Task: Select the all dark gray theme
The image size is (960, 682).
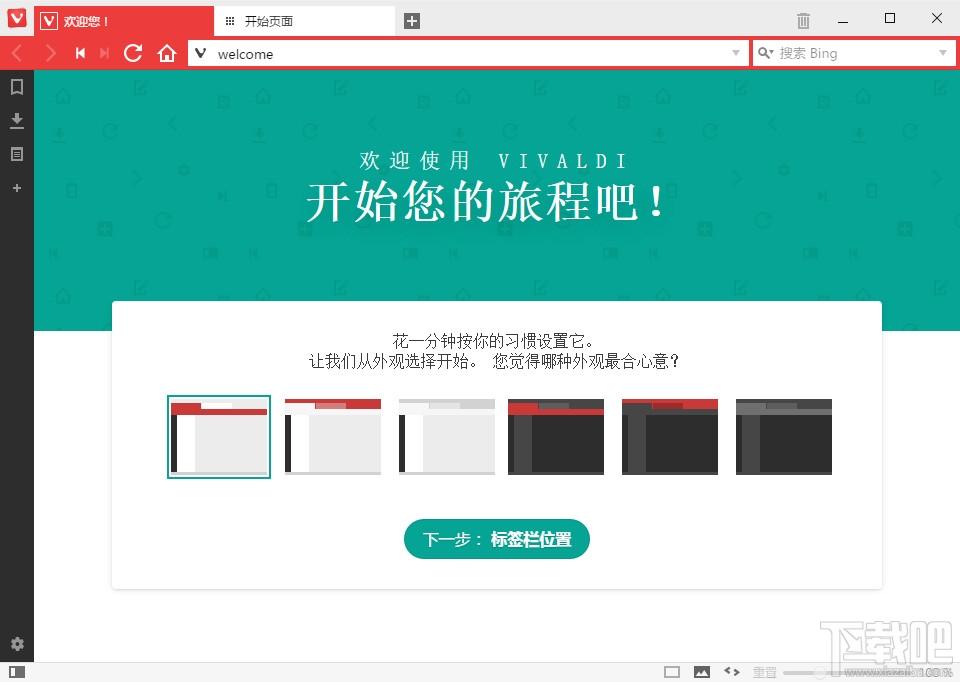Action: click(x=784, y=437)
